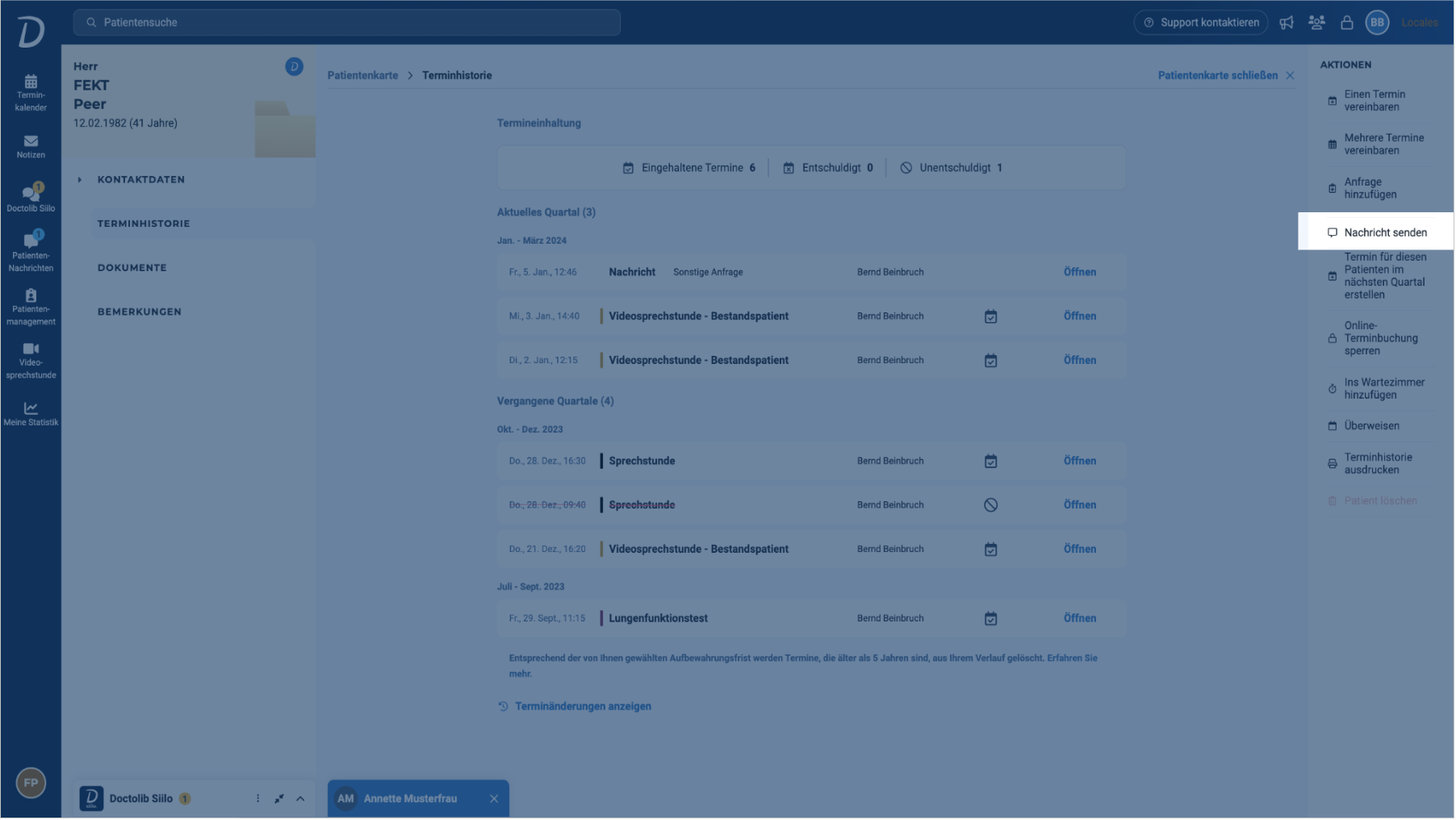
Task: Click the three-dot menu in Siilo bar
Action: click(x=258, y=799)
